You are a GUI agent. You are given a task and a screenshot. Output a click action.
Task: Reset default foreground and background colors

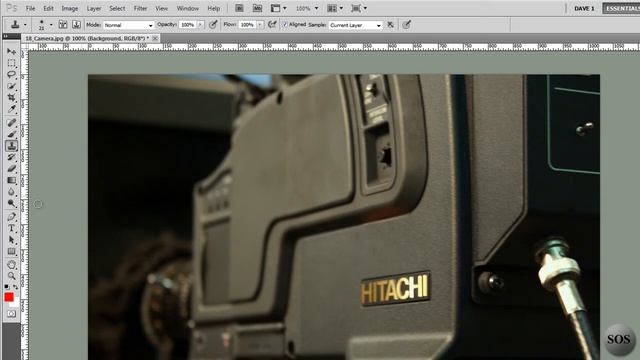click(7, 287)
